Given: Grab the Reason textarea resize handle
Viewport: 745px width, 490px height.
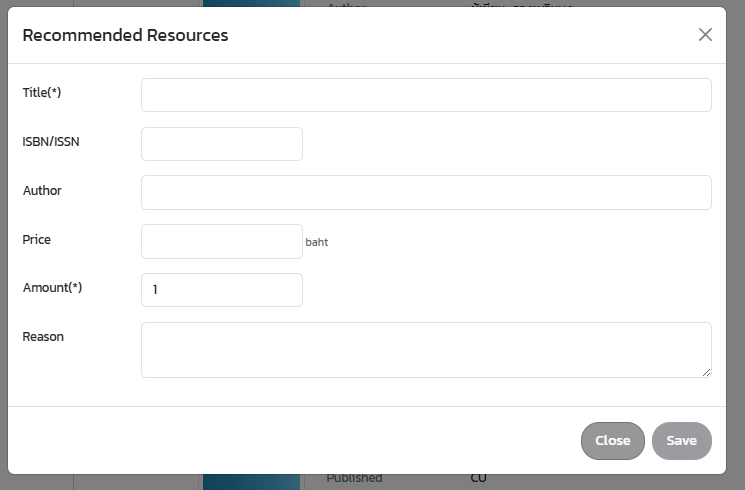Looking at the screenshot, I should coord(706,372).
